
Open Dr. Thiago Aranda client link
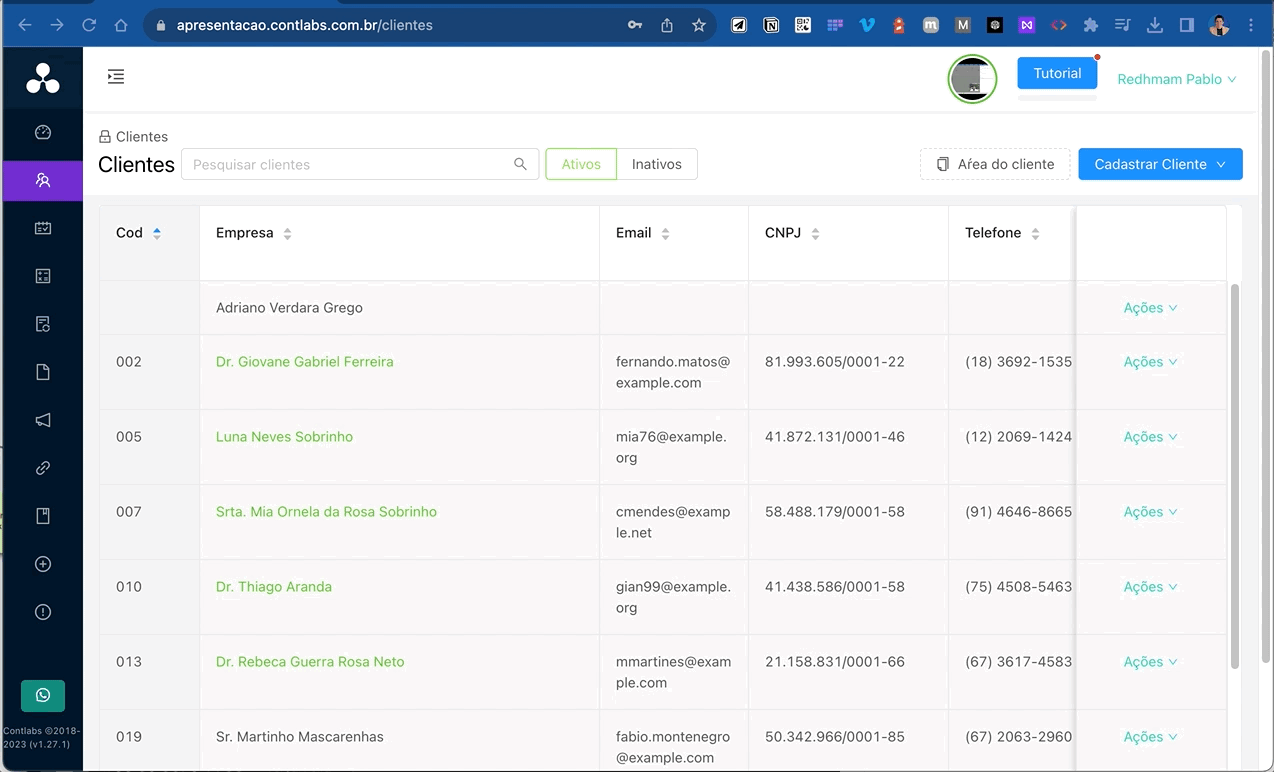click(274, 587)
